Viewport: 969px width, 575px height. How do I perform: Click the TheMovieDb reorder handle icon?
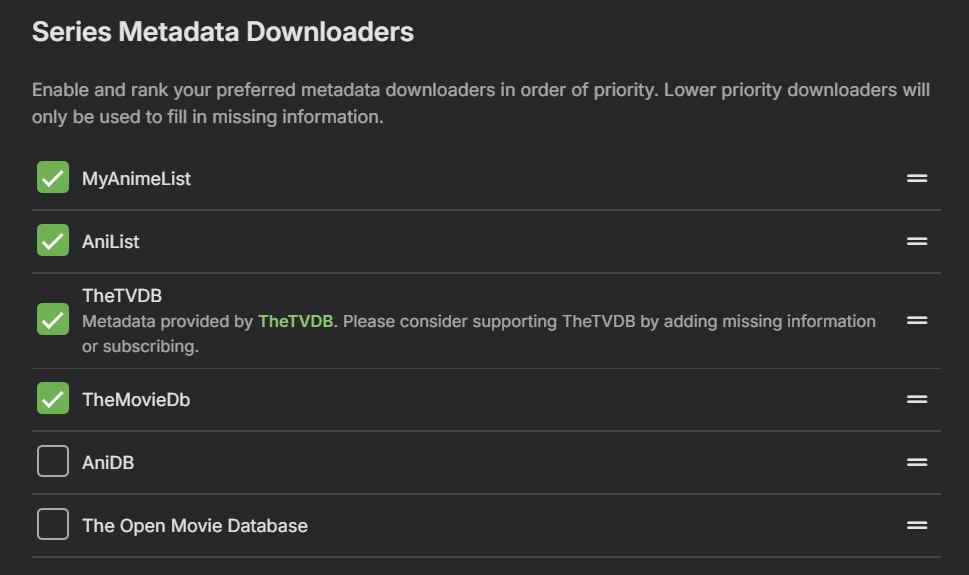[917, 399]
